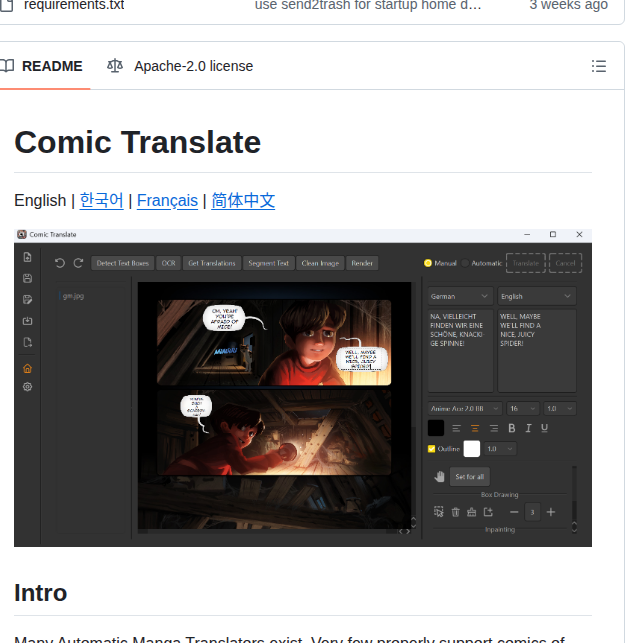Open the 한국어 README link
The width and height of the screenshot is (643, 643).
point(101,201)
